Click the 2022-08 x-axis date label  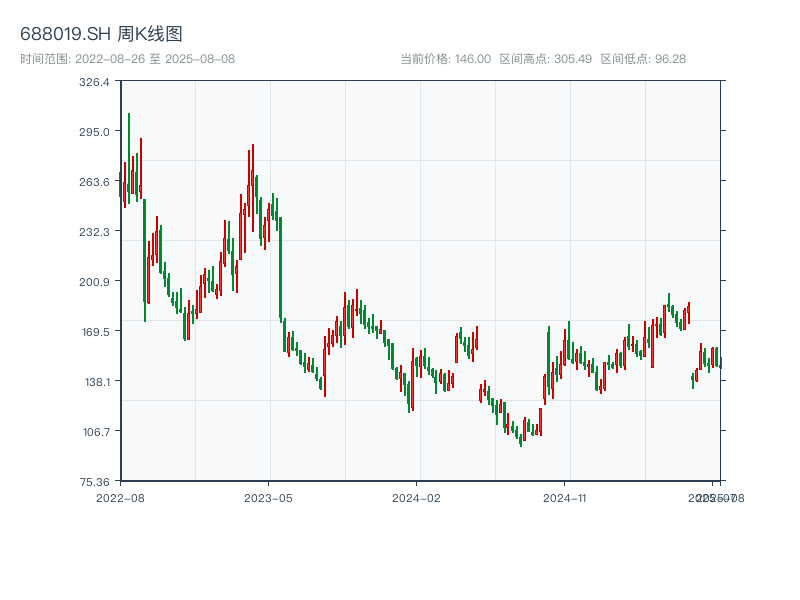[120, 497]
